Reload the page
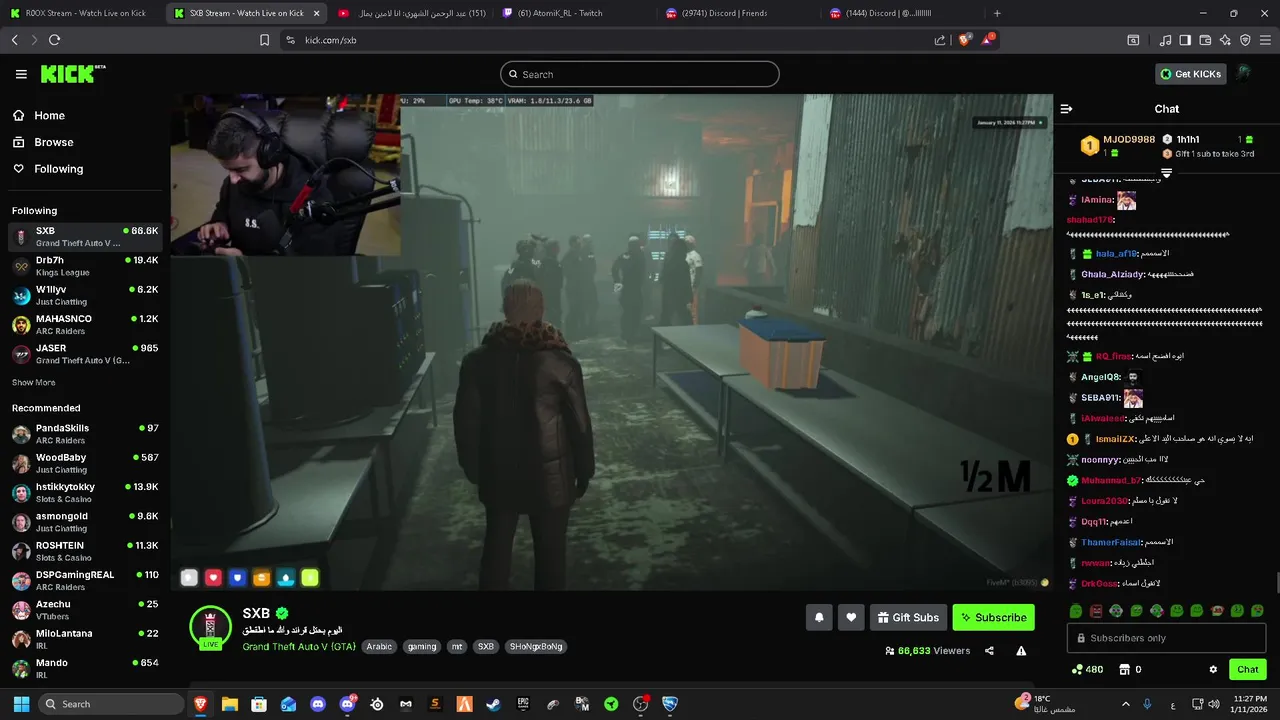 [54, 40]
